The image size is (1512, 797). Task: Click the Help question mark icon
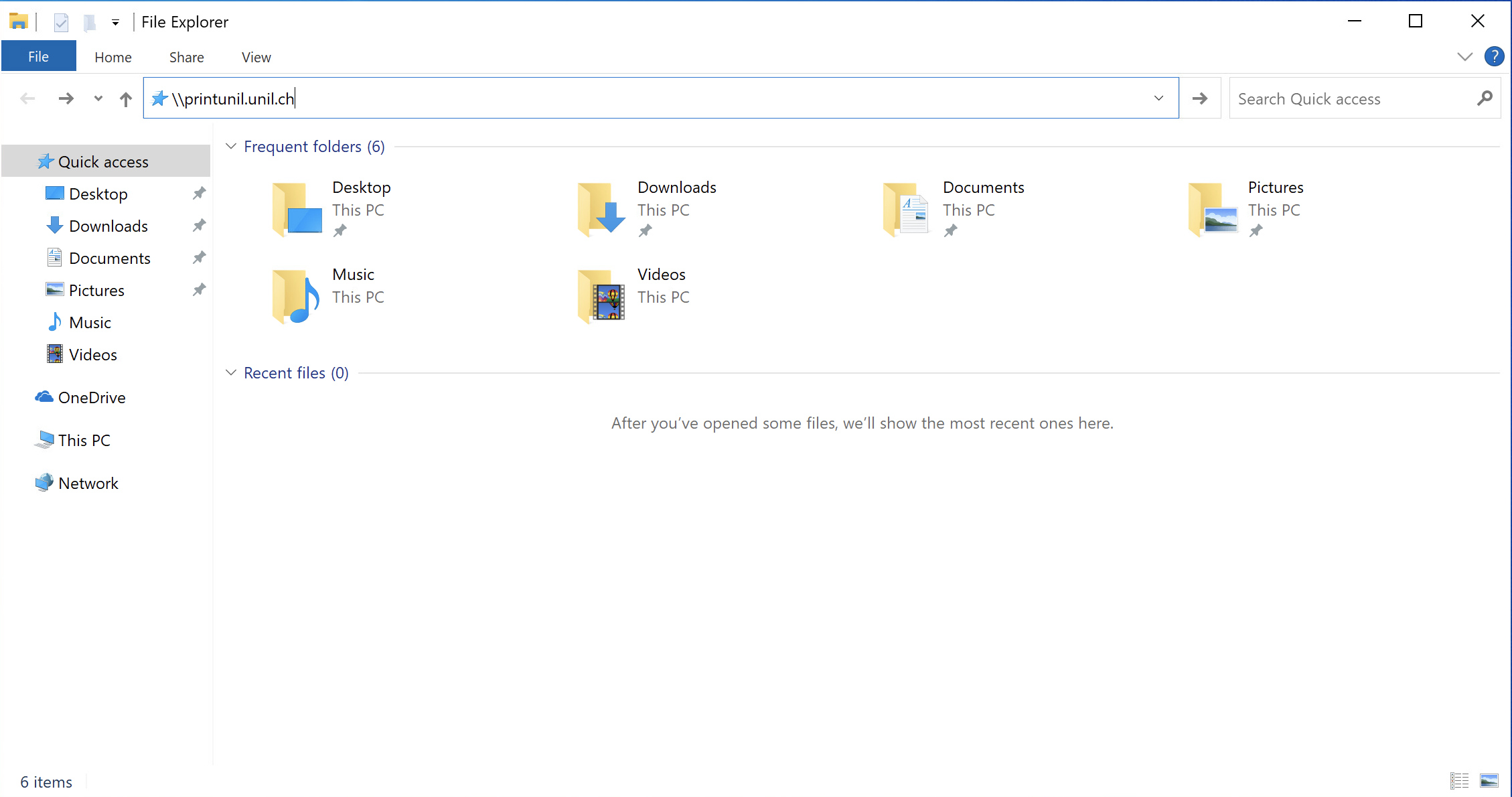pos(1494,57)
